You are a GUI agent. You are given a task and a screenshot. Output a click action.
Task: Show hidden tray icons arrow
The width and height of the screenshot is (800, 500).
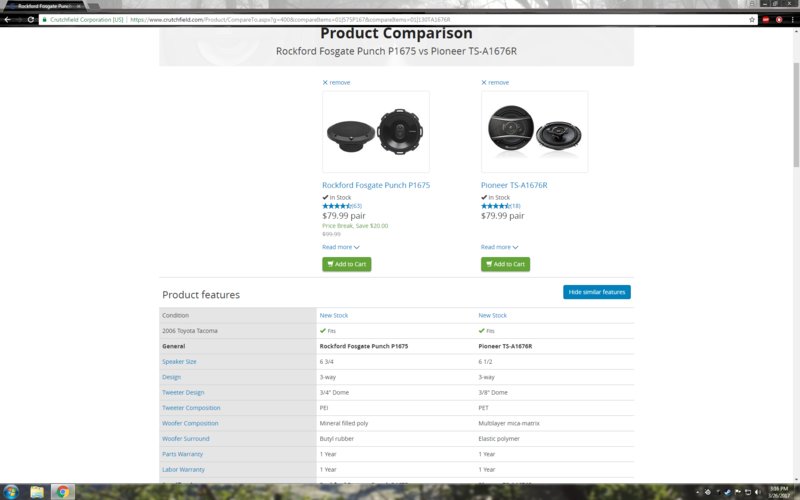698,492
